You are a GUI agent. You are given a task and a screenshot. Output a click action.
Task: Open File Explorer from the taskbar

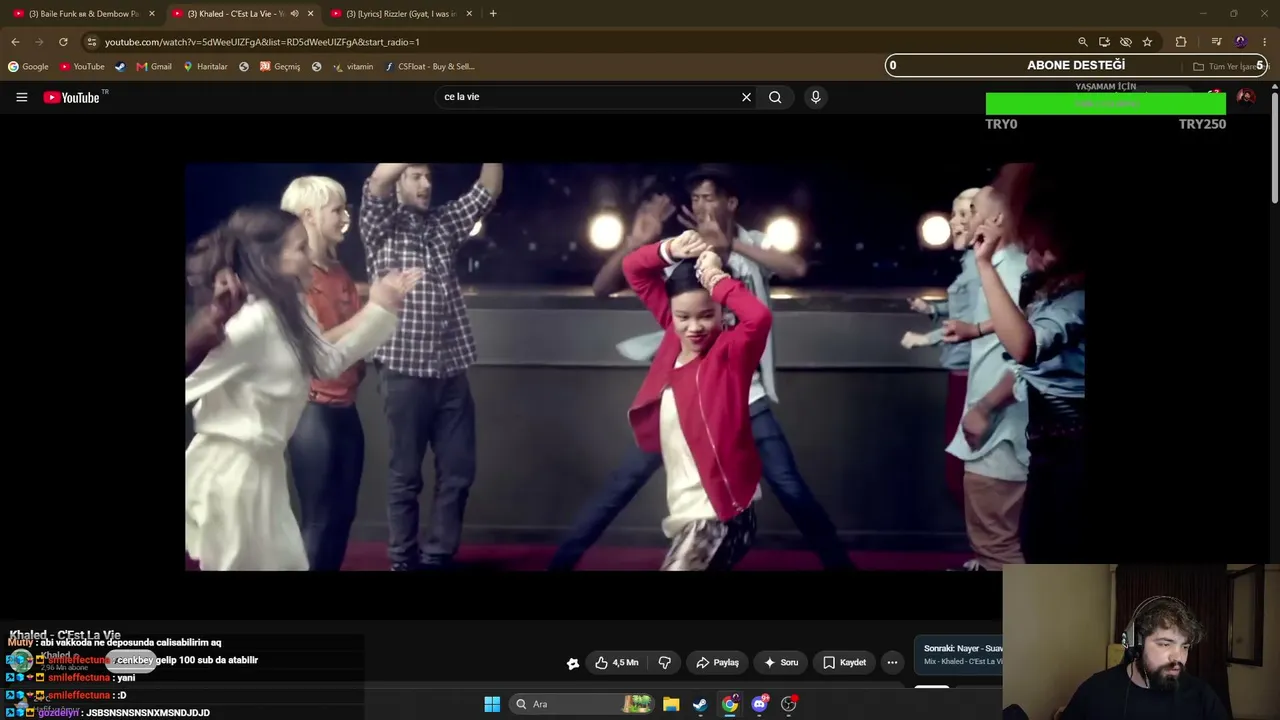coord(671,704)
